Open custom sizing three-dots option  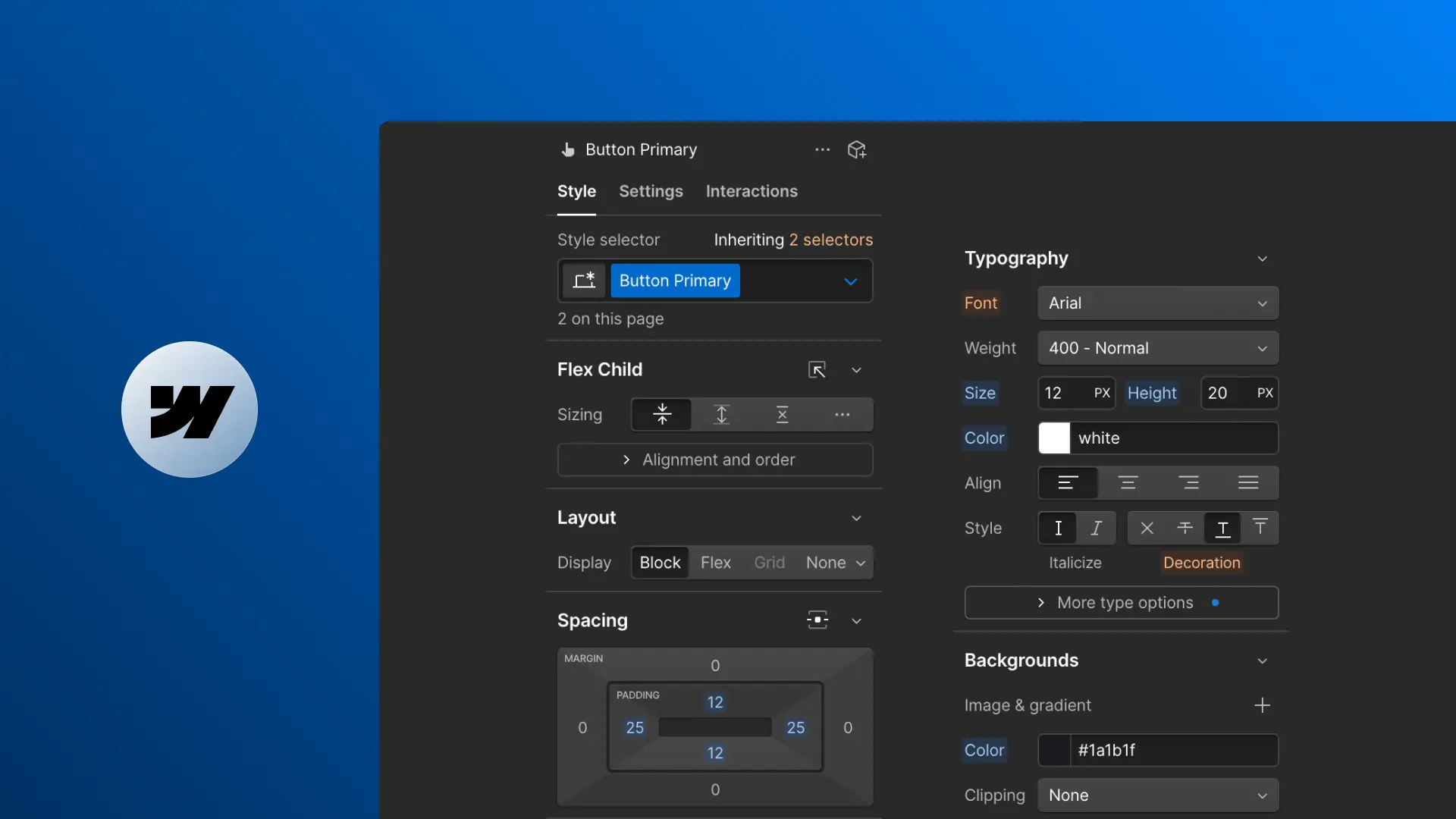842,414
